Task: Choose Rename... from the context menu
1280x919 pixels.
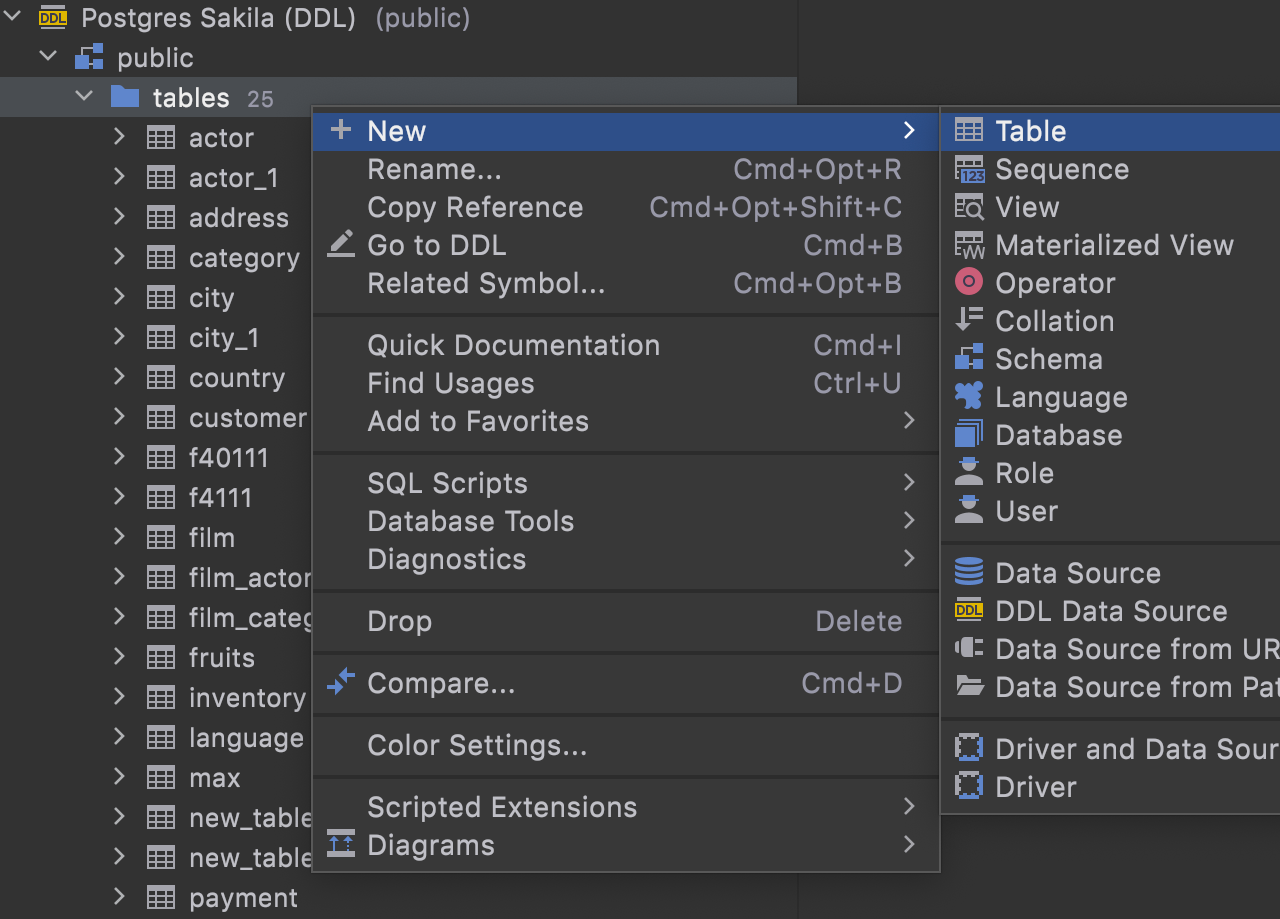Action: click(x=435, y=170)
